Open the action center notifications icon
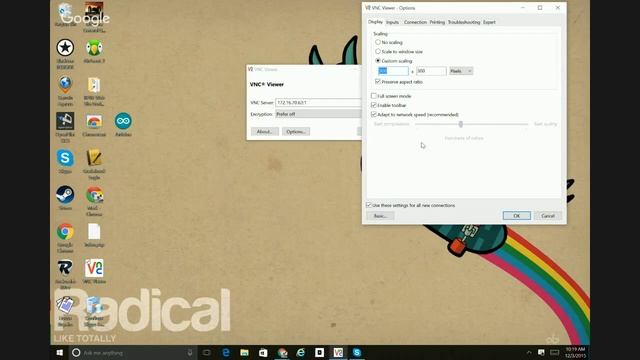 tap(541, 353)
